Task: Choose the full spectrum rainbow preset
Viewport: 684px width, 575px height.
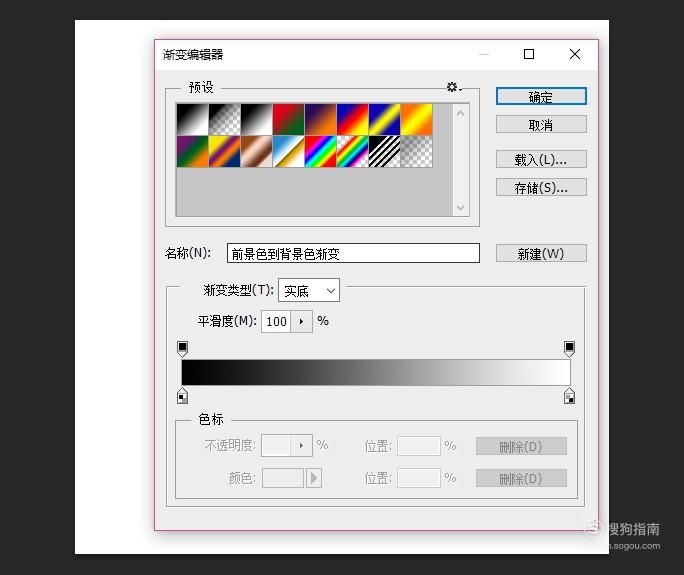Action: tap(321, 151)
